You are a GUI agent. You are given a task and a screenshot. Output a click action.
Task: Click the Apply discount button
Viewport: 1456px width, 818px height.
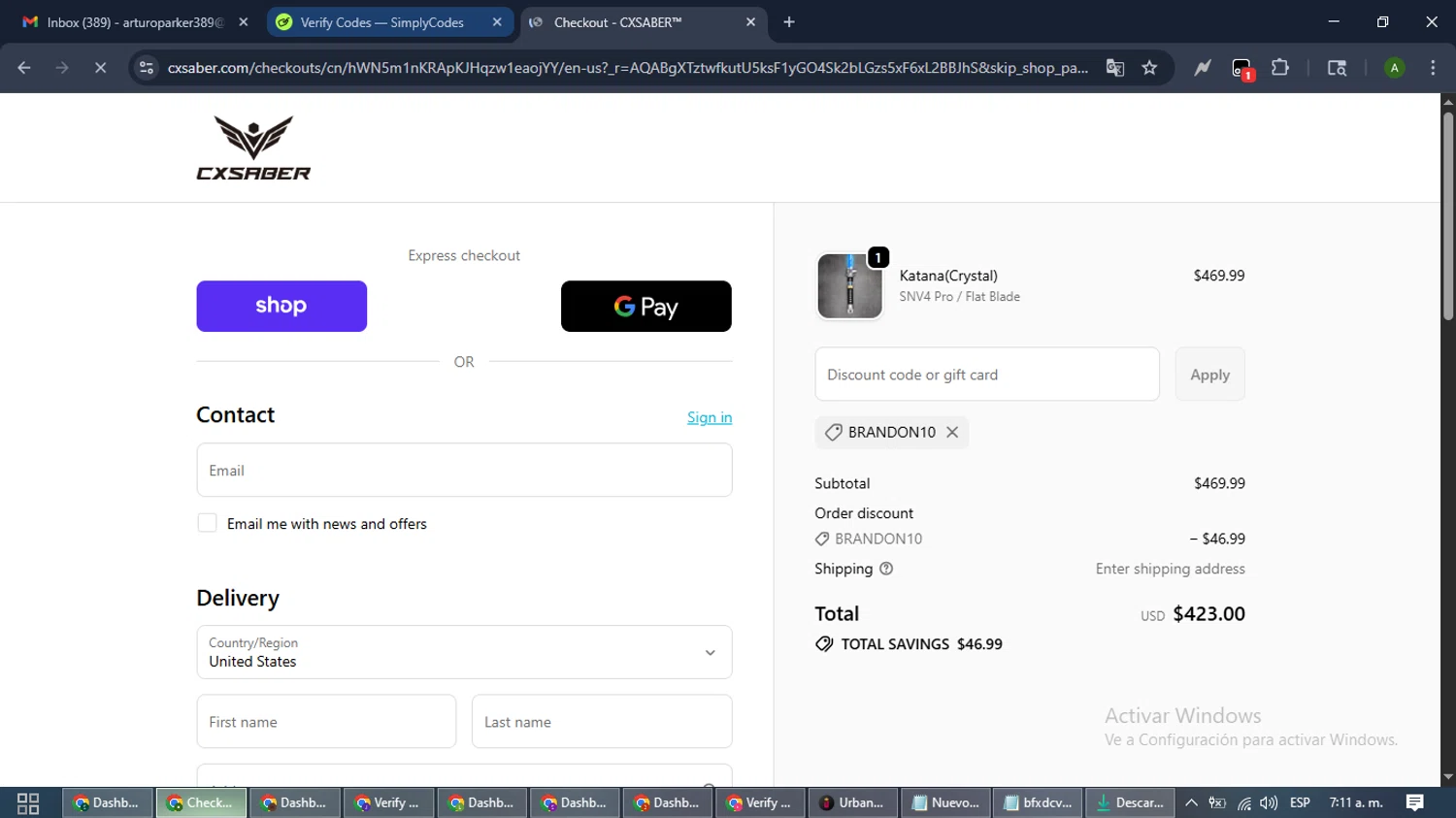(1209, 375)
